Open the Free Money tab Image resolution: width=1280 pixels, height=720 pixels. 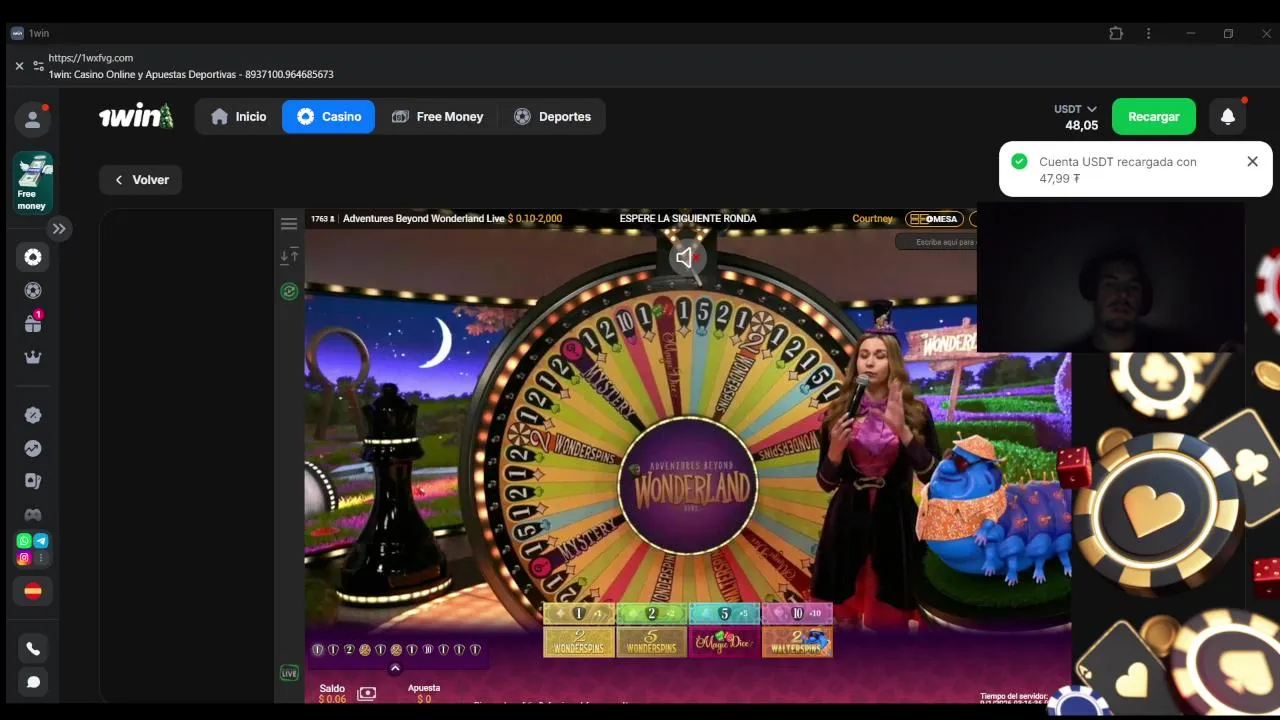coord(437,116)
